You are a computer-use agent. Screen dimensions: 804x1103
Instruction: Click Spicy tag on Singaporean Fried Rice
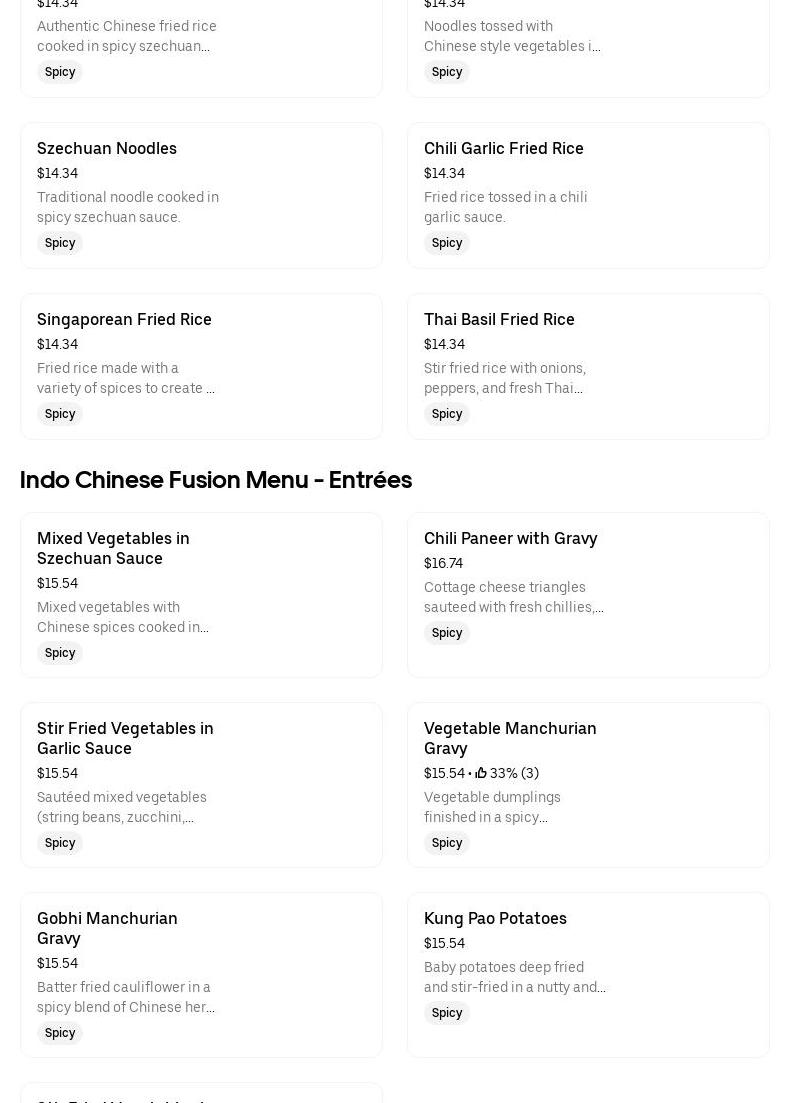click(x=60, y=414)
